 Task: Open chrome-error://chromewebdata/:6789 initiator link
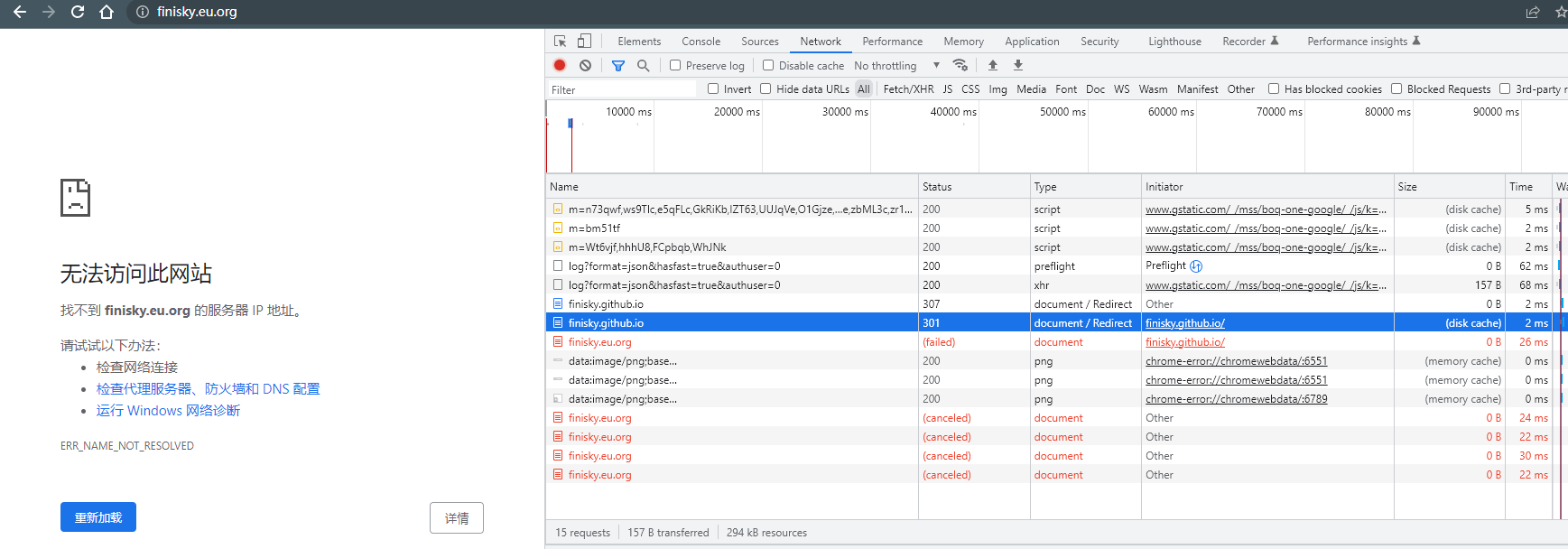coord(1237,399)
